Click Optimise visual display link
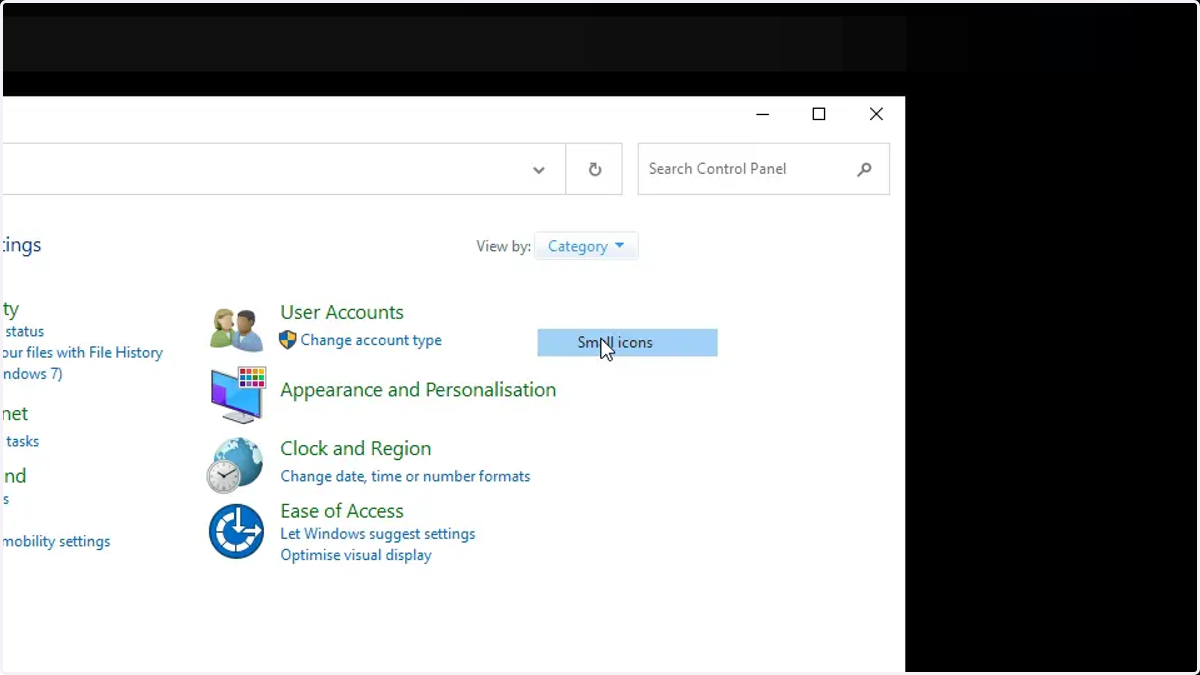Screen dimensions: 1200x675 (356, 555)
